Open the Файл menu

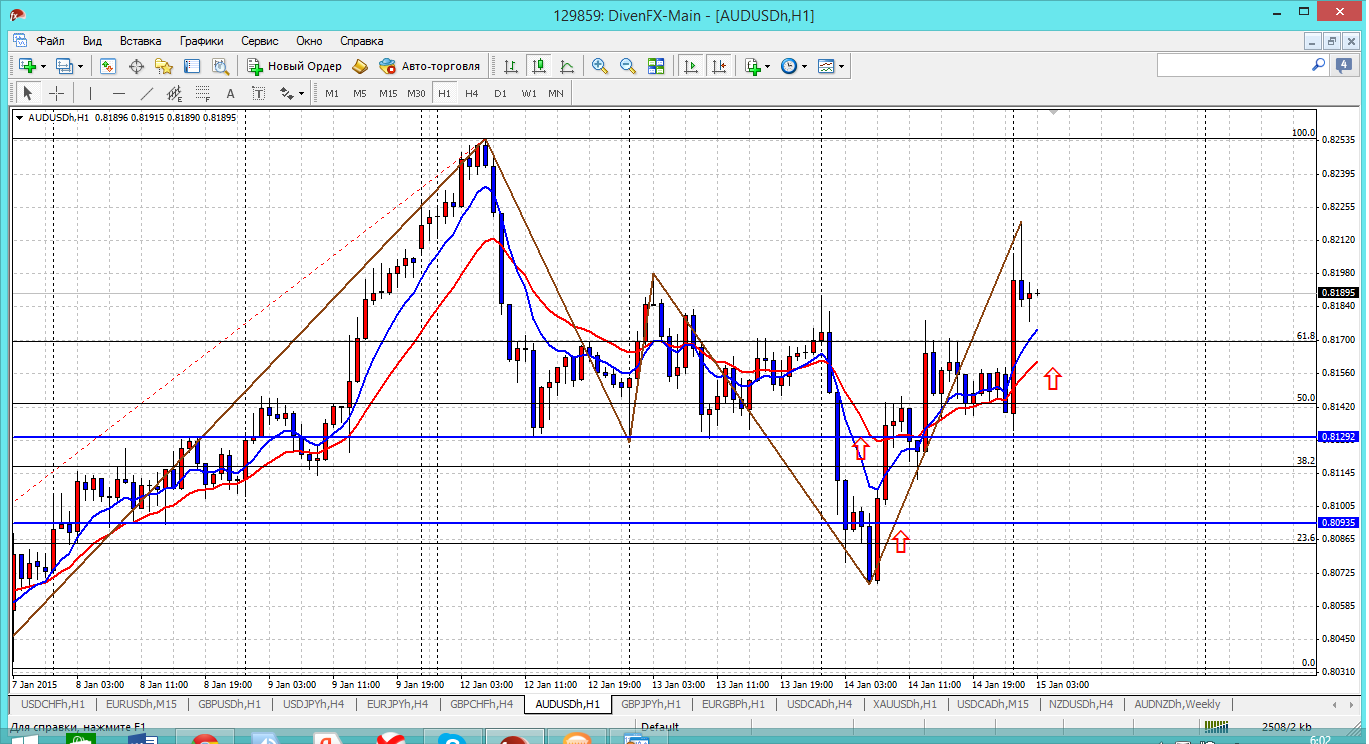coord(51,41)
